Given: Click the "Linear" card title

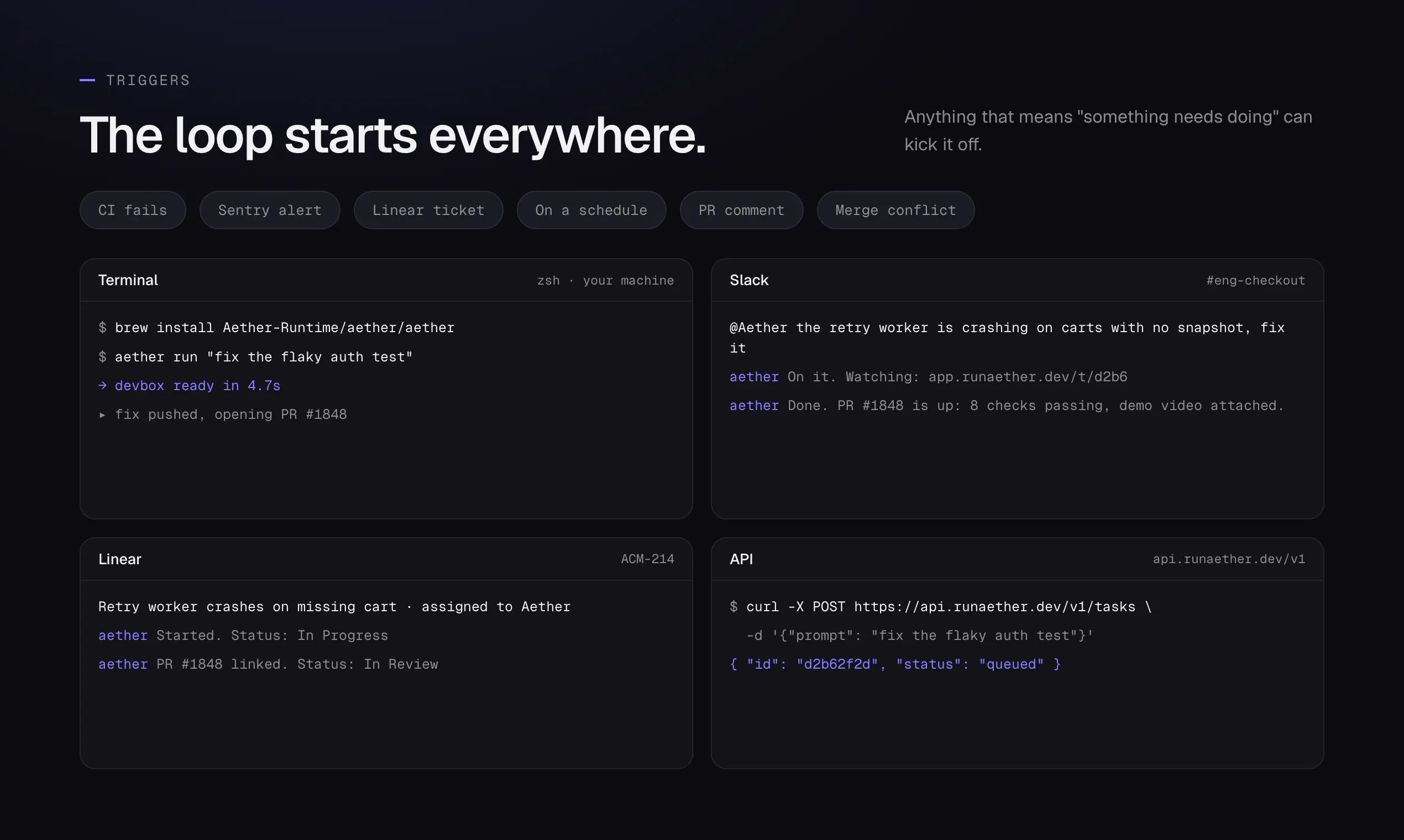Looking at the screenshot, I should click(x=119, y=559).
